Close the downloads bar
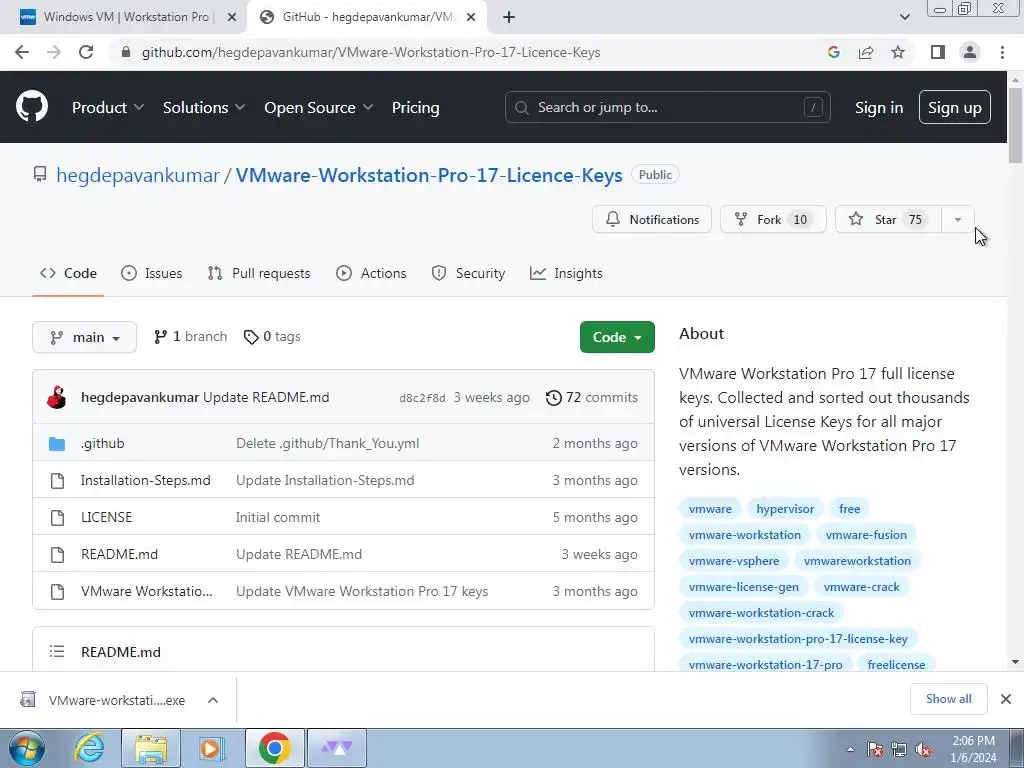1024x768 pixels. (x=1006, y=699)
